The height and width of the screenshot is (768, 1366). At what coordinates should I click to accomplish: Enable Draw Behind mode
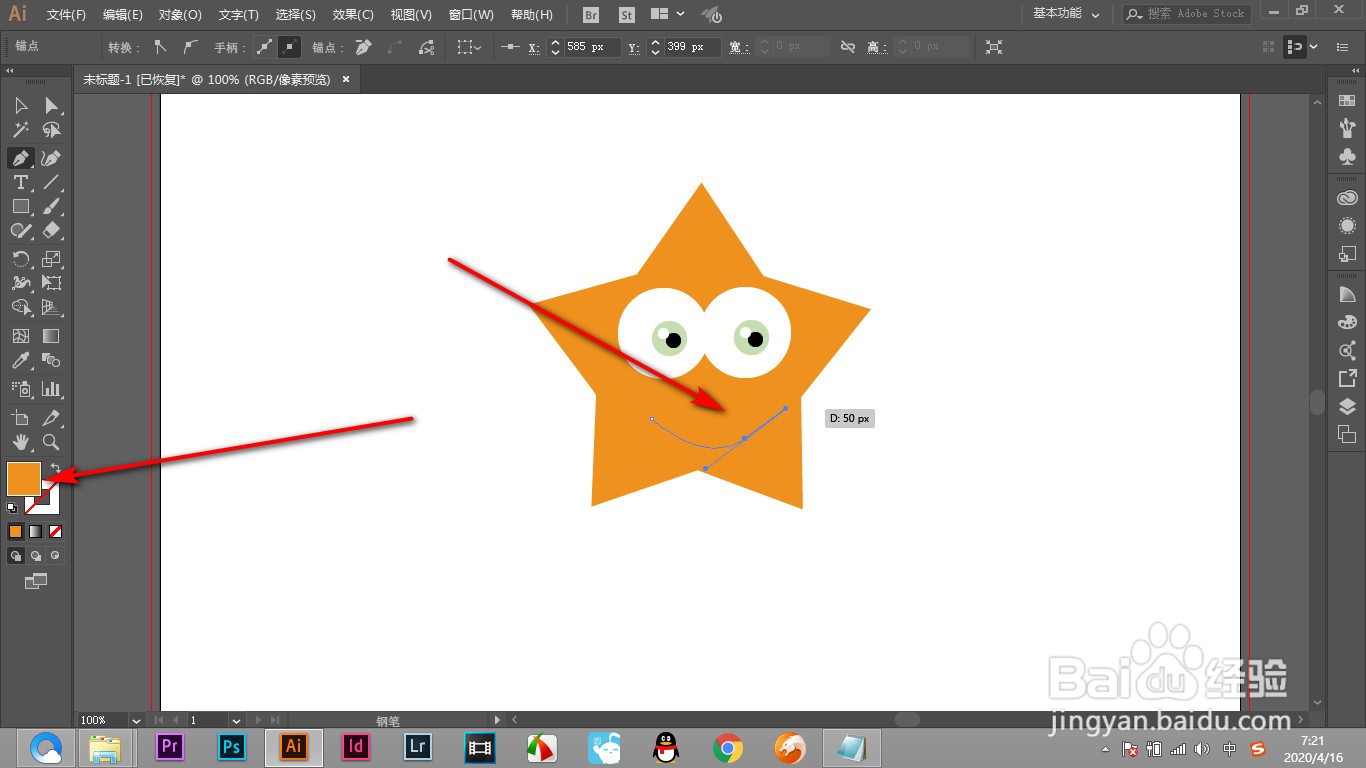35,555
